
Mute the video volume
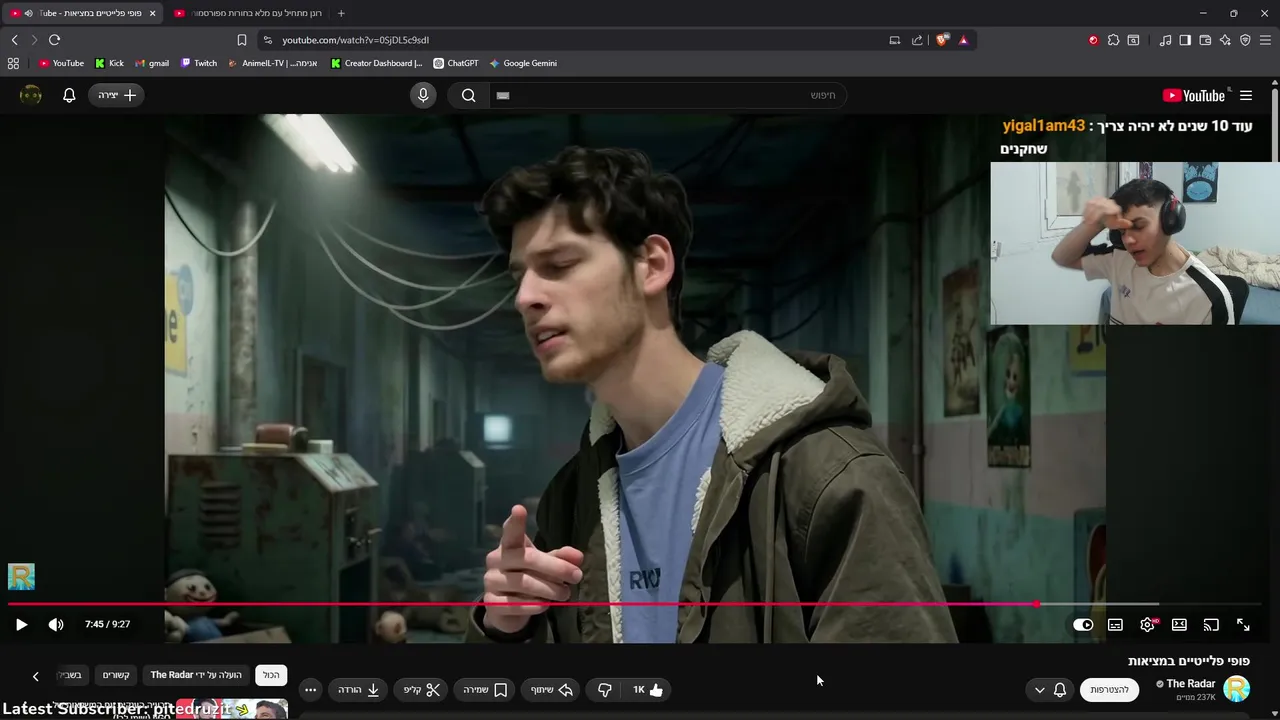56,625
